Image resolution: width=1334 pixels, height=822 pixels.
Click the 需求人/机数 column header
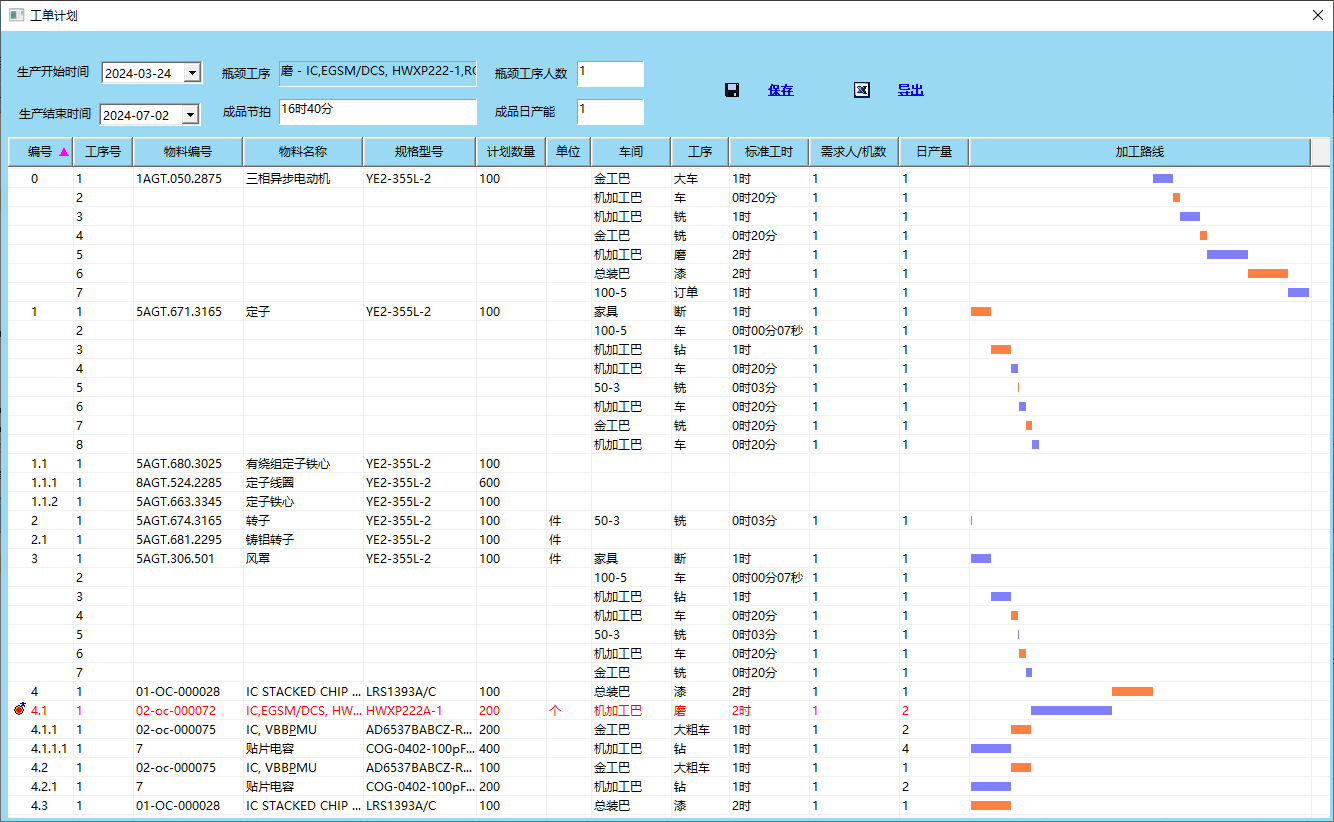pyautogui.click(x=854, y=152)
